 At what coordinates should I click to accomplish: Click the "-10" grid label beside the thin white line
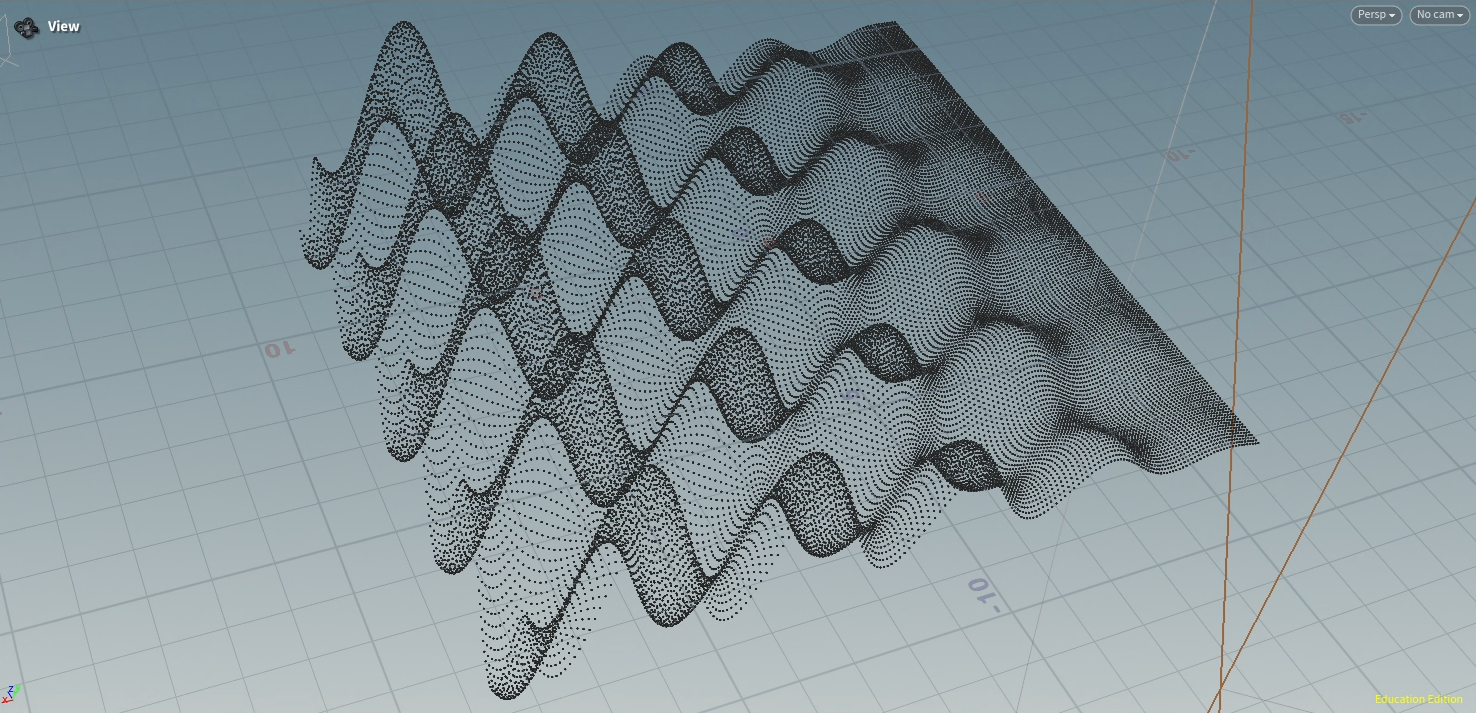(1179, 155)
